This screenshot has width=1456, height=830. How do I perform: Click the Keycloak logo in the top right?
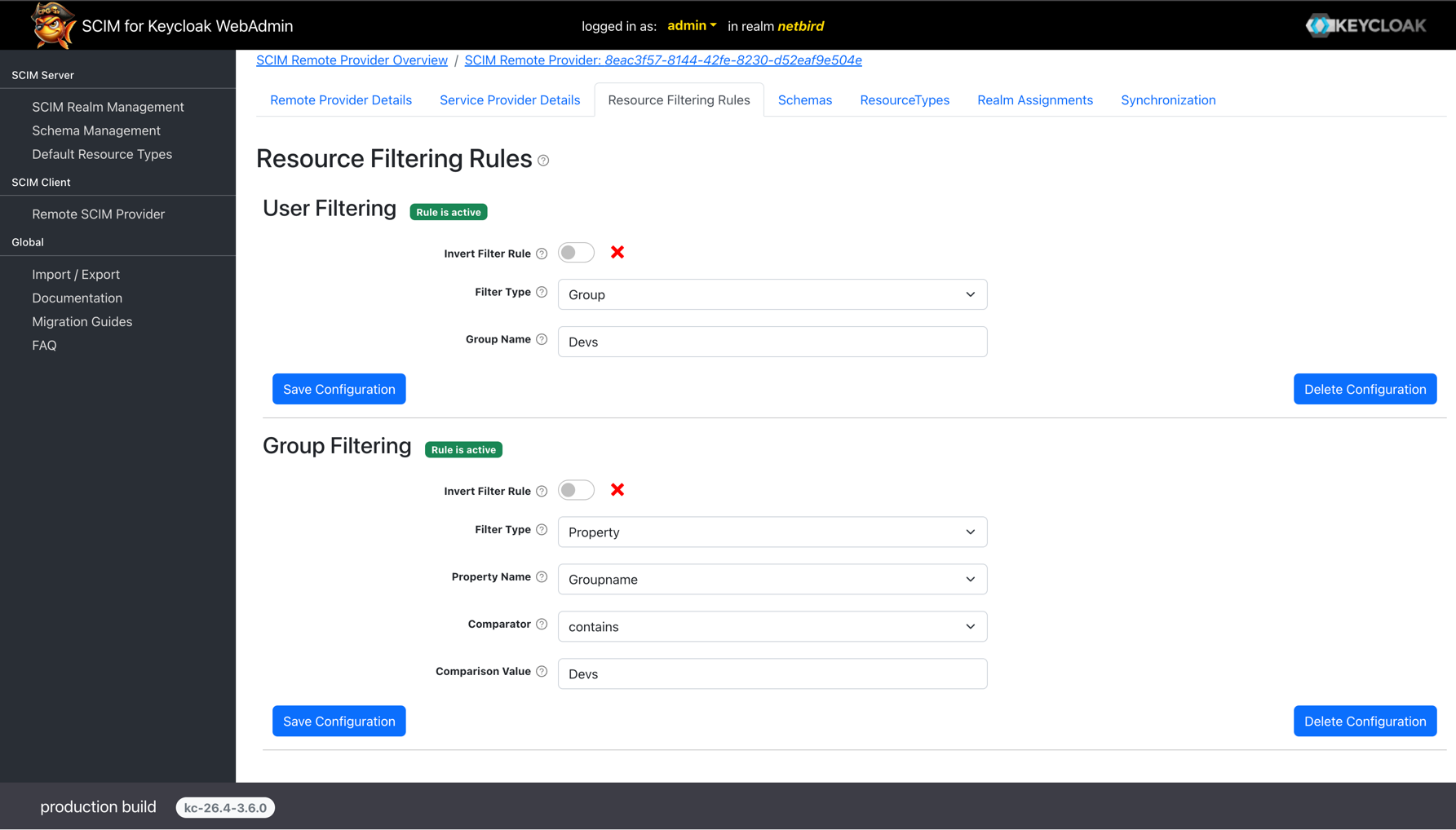tap(1365, 25)
